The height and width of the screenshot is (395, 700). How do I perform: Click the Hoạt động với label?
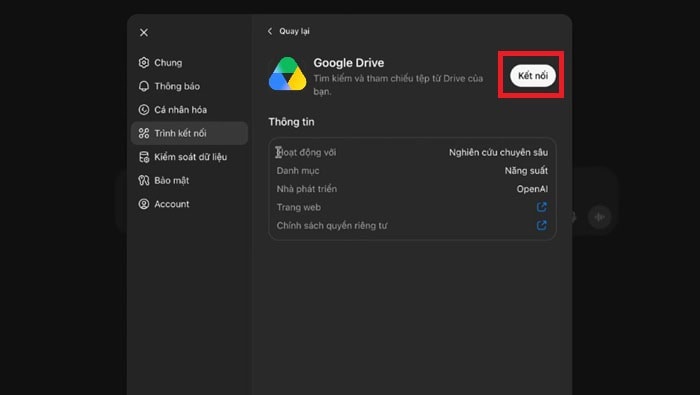(x=306, y=152)
